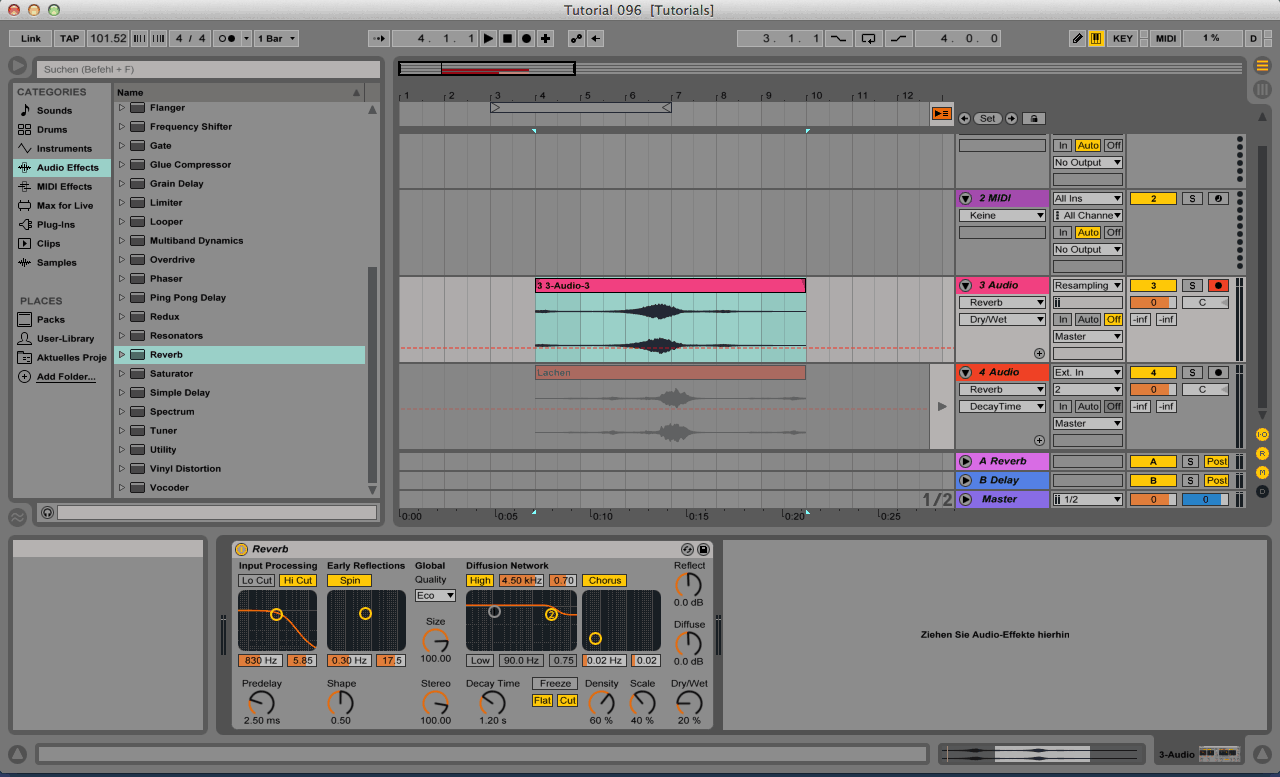Select the Drums category
The image size is (1280, 777).
[x=52, y=130]
